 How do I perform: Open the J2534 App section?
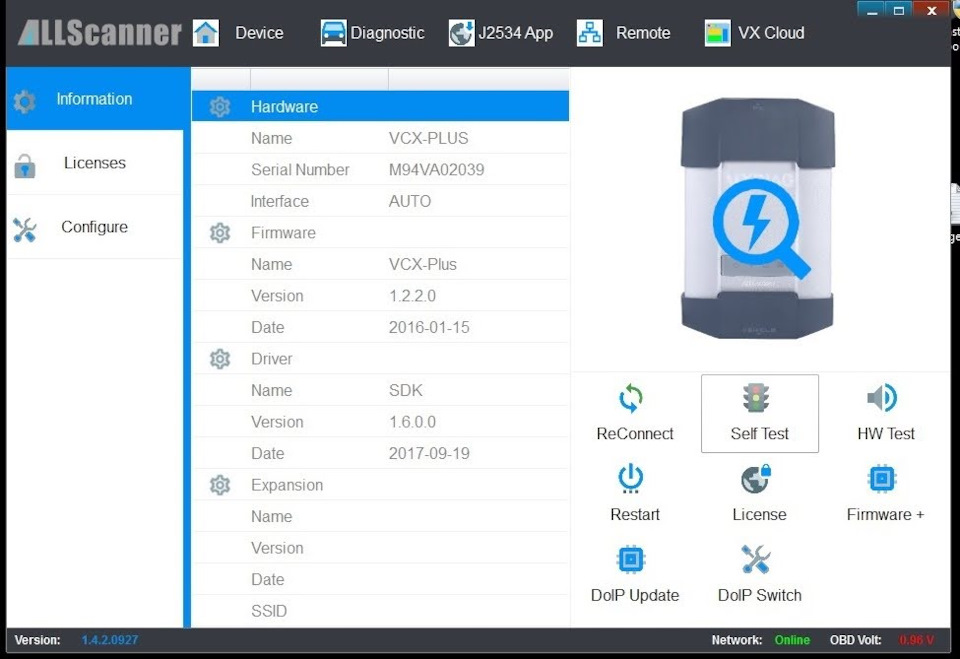pyautogui.click(x=501, y=33)
